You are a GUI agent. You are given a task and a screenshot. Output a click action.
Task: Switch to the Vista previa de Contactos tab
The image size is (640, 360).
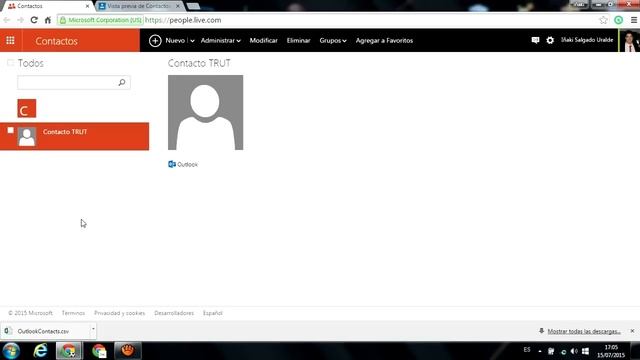click(x=139, y=6)
